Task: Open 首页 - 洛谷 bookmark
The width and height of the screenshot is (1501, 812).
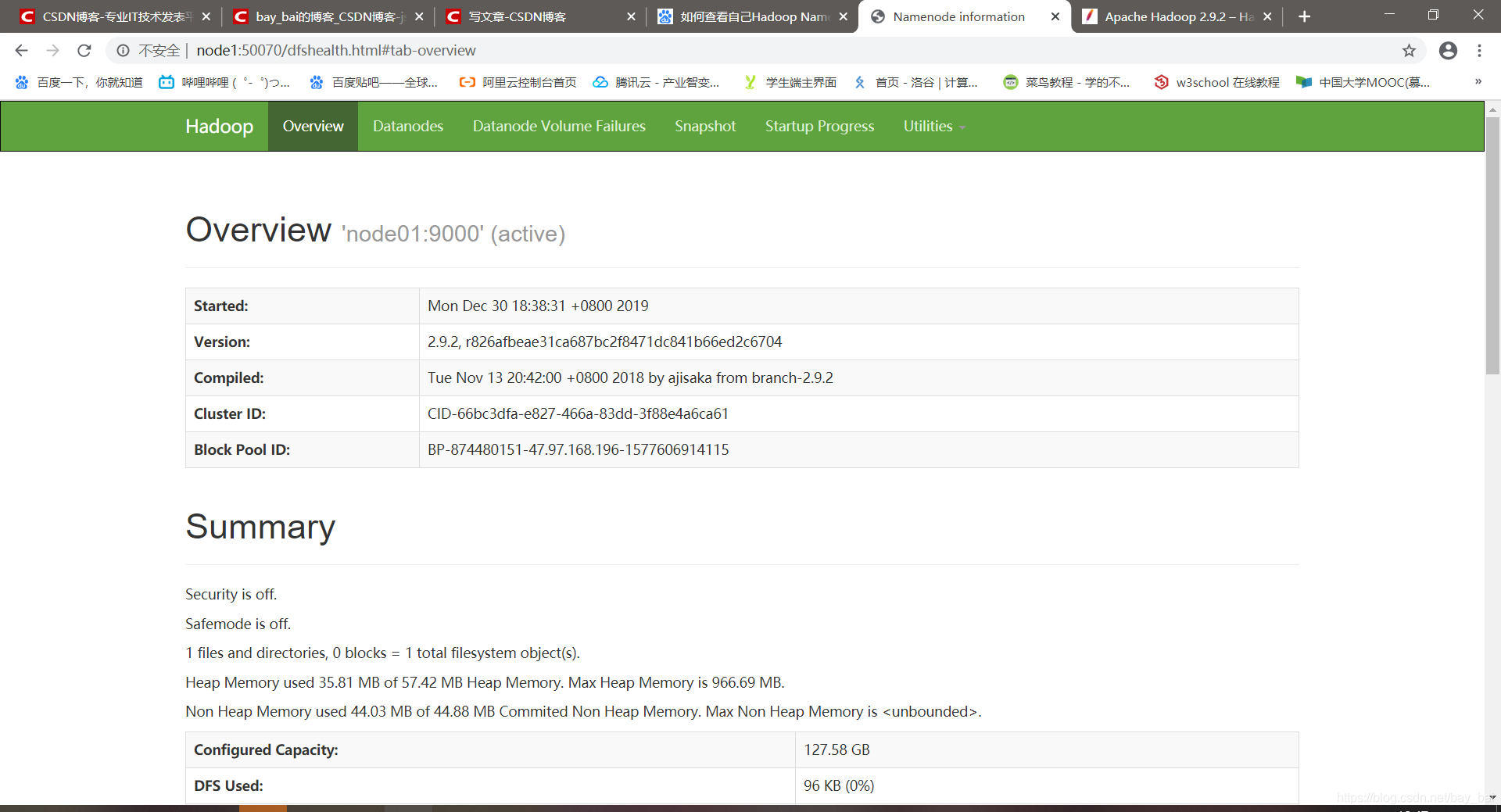Action: pos(915,82)
